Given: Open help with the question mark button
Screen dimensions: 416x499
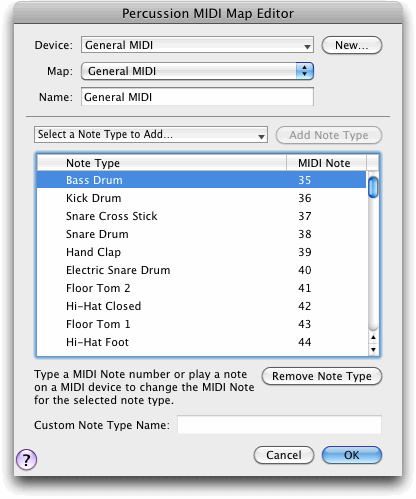Looking at the screenshot, I should [26, 460].
